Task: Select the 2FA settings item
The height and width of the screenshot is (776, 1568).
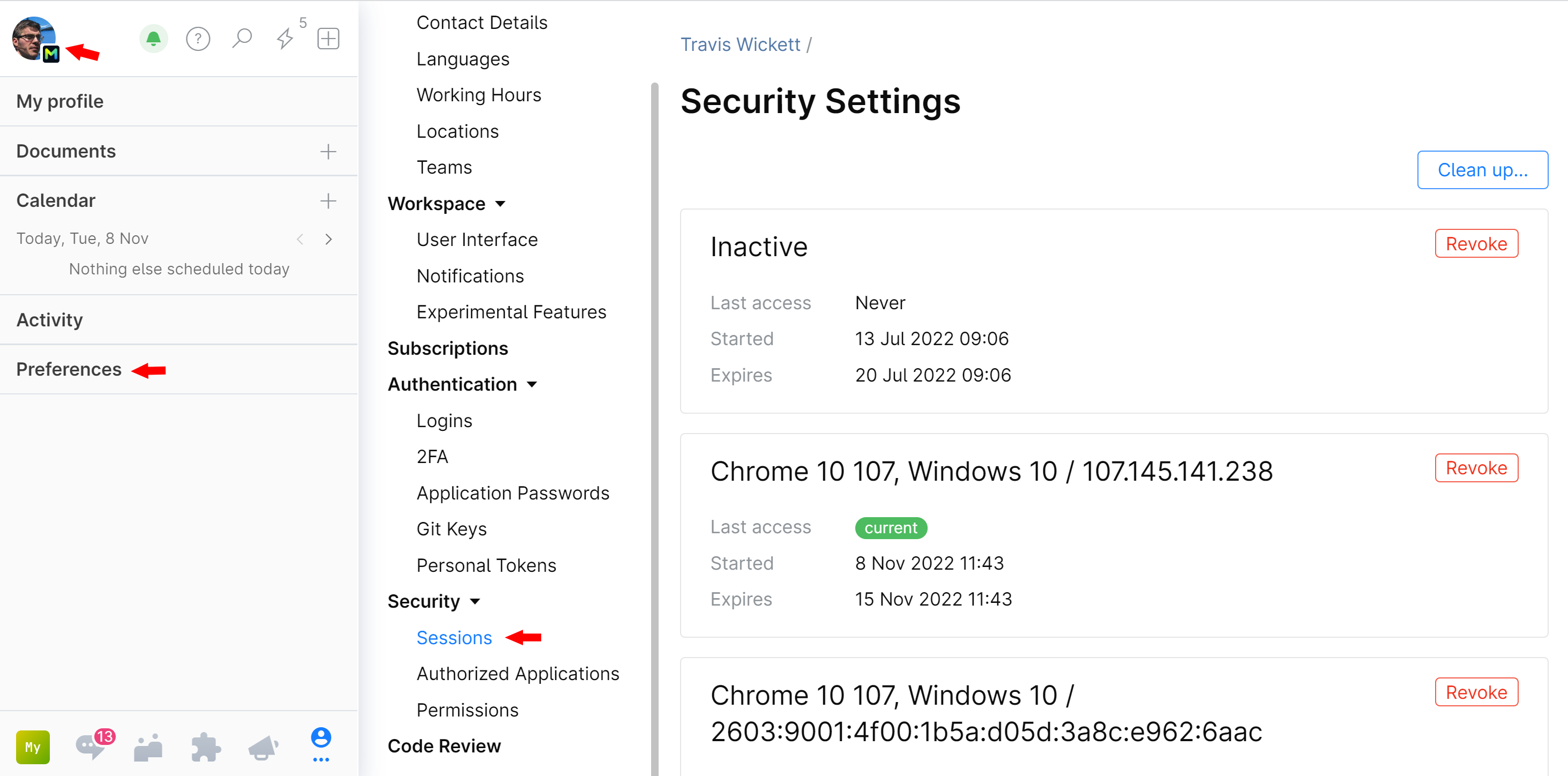Action: (x=432, y=457)
